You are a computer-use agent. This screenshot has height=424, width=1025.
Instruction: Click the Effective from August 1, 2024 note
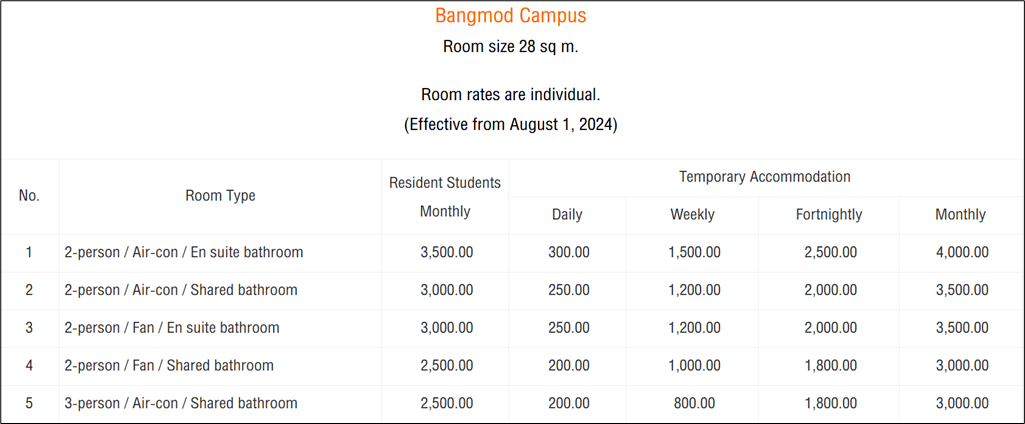click(510, 126)
